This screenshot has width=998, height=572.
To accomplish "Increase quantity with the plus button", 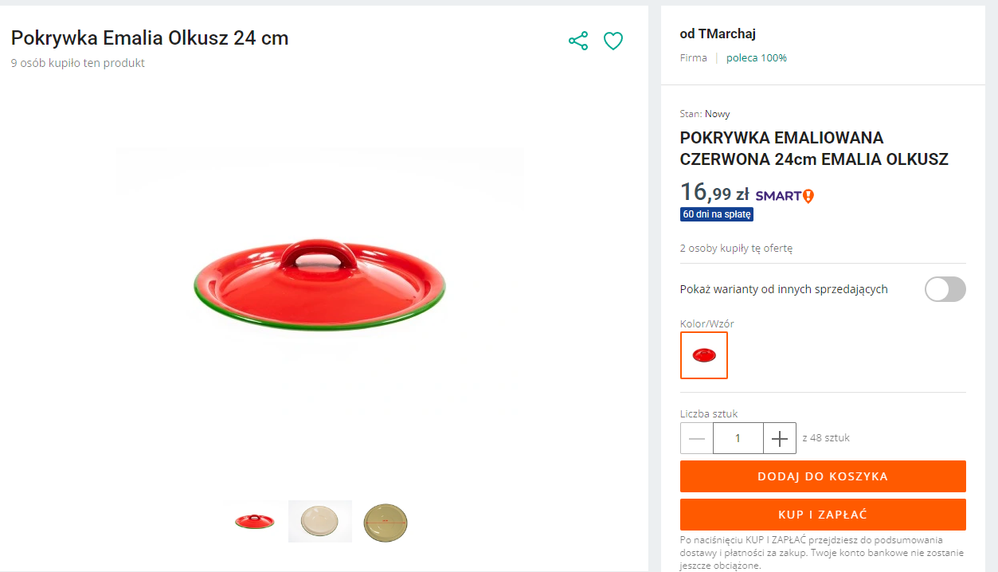I will pos(780,438).
